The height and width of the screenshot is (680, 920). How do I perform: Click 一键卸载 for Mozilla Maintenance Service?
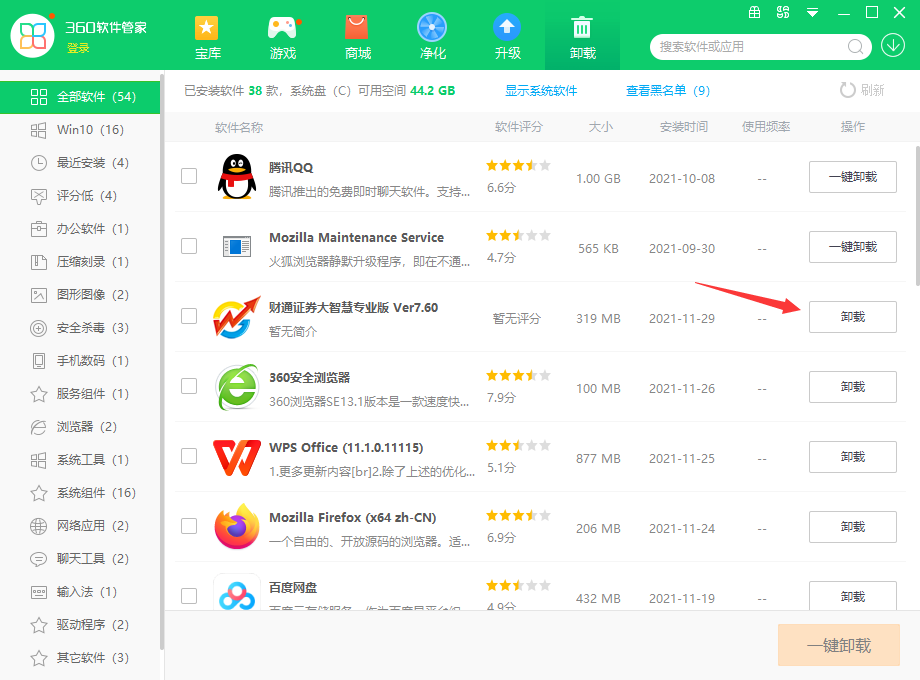click(853, 246)
